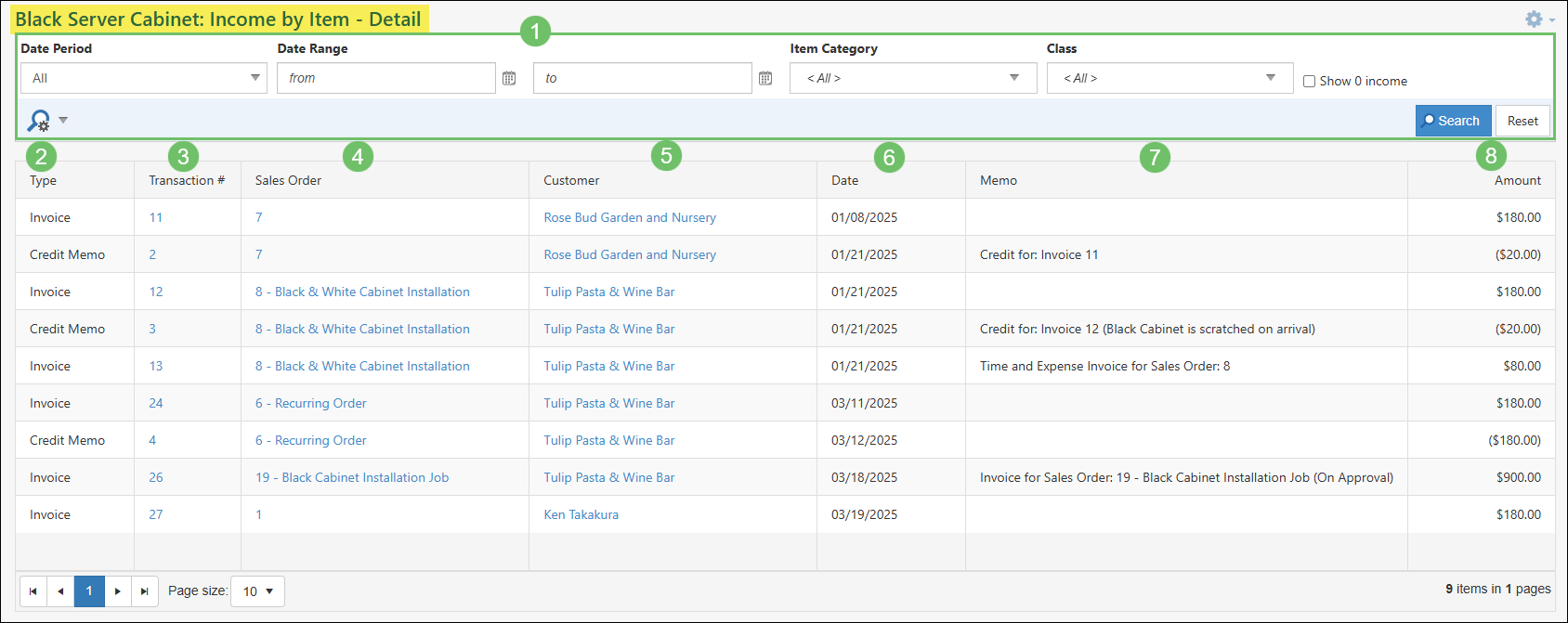Viewport: 1568px width, 623px height.
Task: Click the date 03/11/2025 cell
Action: click(865, 403)
